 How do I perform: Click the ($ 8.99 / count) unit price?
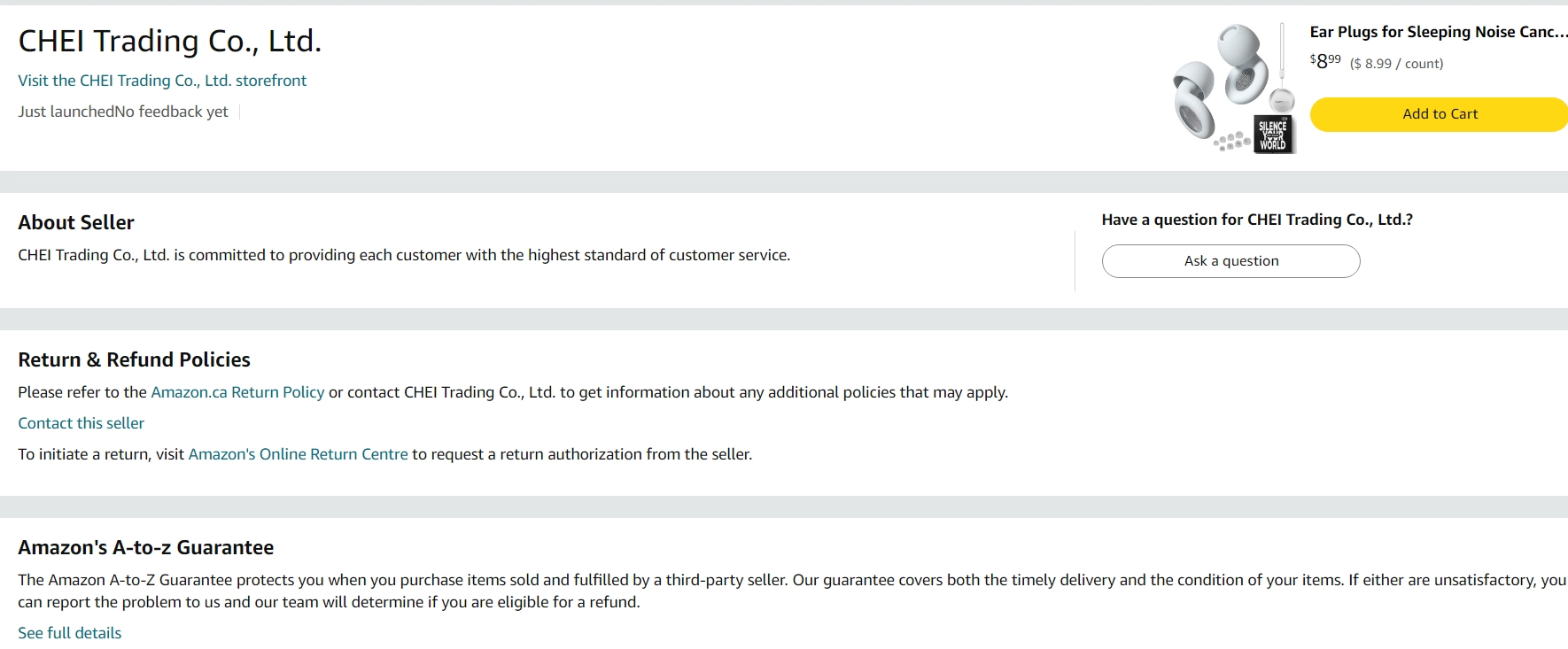(x=1396, y=64)
